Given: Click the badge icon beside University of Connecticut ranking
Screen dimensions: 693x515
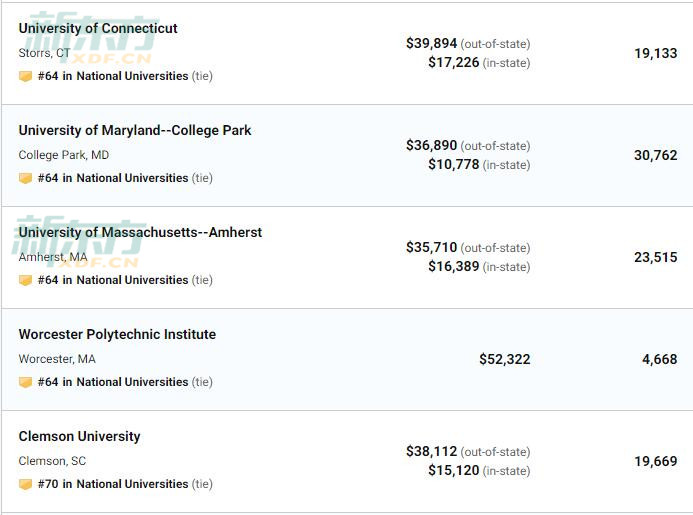Looking at the screenshot, I should point(25,76).
